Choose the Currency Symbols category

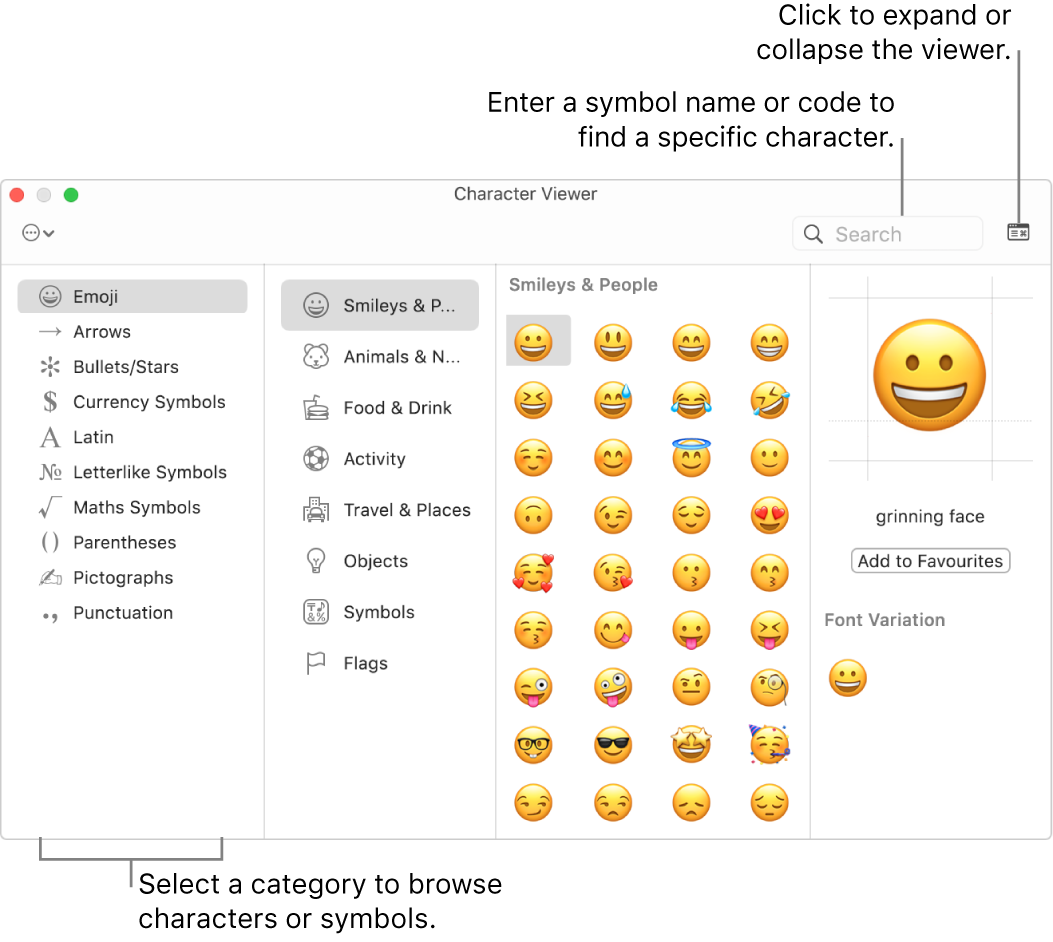click(148, 402)
